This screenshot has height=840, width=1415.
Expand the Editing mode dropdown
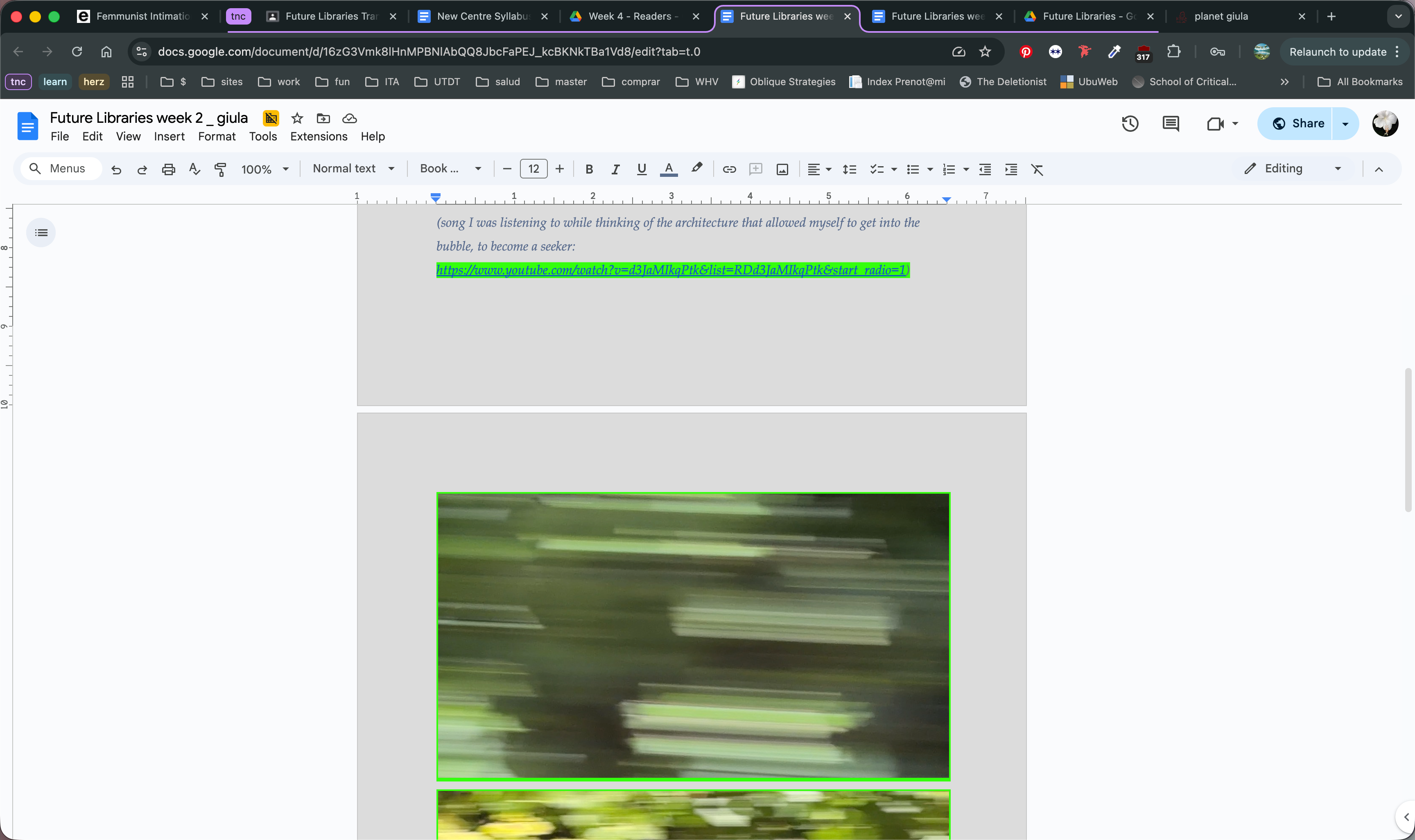(x=1293, y=169)
